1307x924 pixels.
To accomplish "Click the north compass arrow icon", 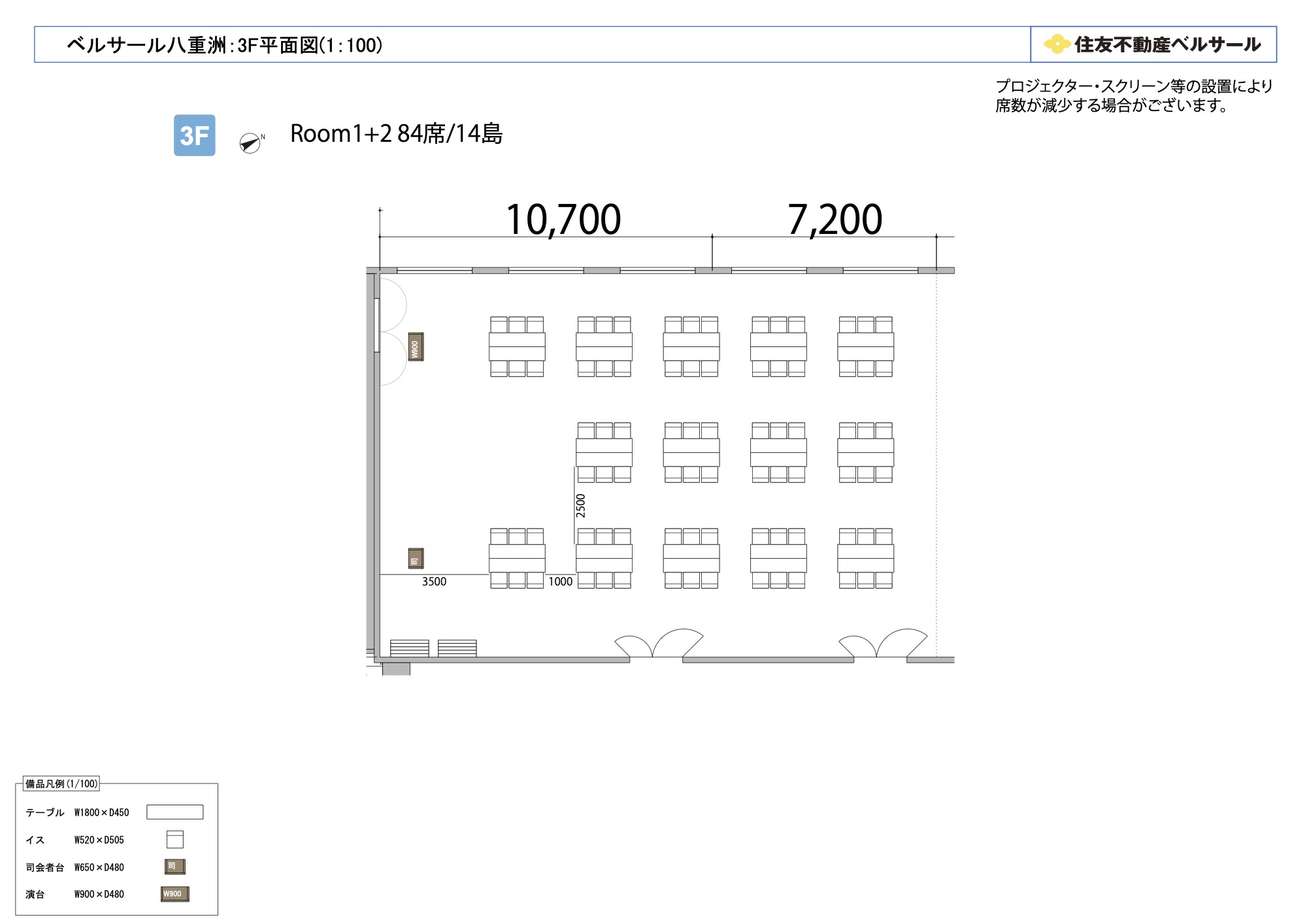I will [x=250, y=142].
